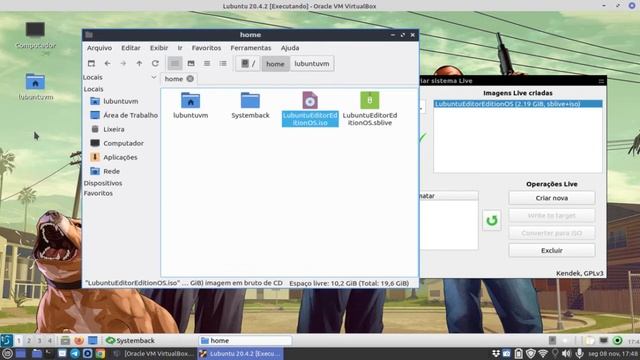This screenshot has height=360, width=640.
Task: Open lubuntuvm in the sidebar
Action: (121, 101)
